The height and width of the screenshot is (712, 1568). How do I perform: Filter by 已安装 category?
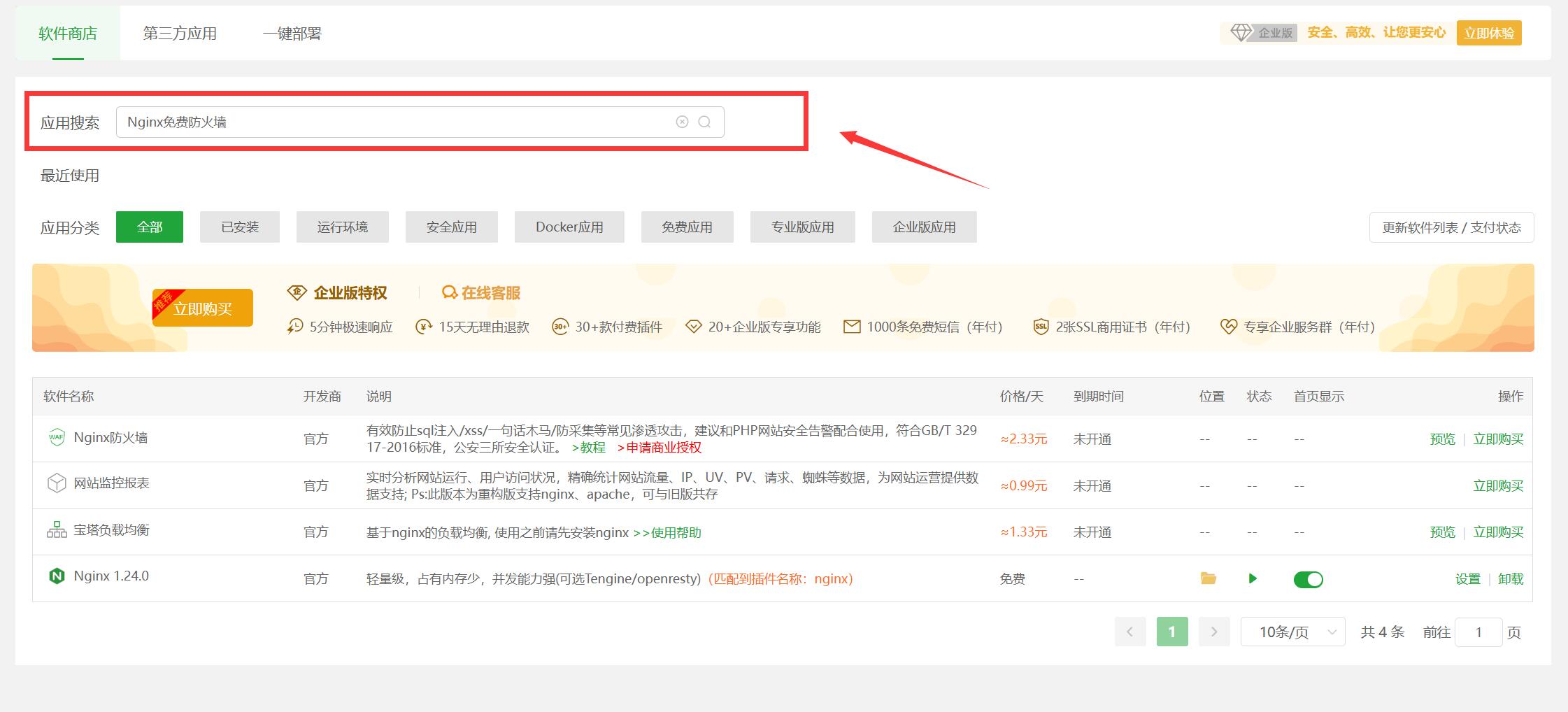click(x=240, y=227)
